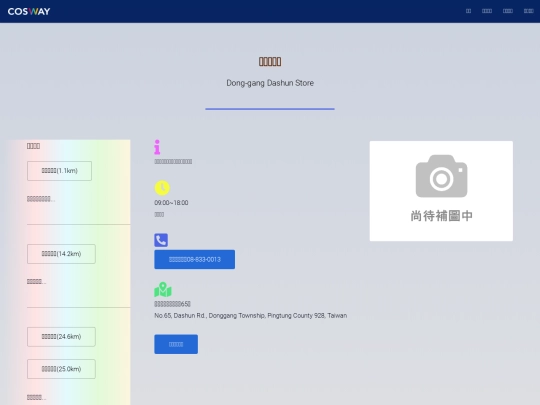Click the blue telephone icon
540x405 pixels.
[x=161, y=240]
